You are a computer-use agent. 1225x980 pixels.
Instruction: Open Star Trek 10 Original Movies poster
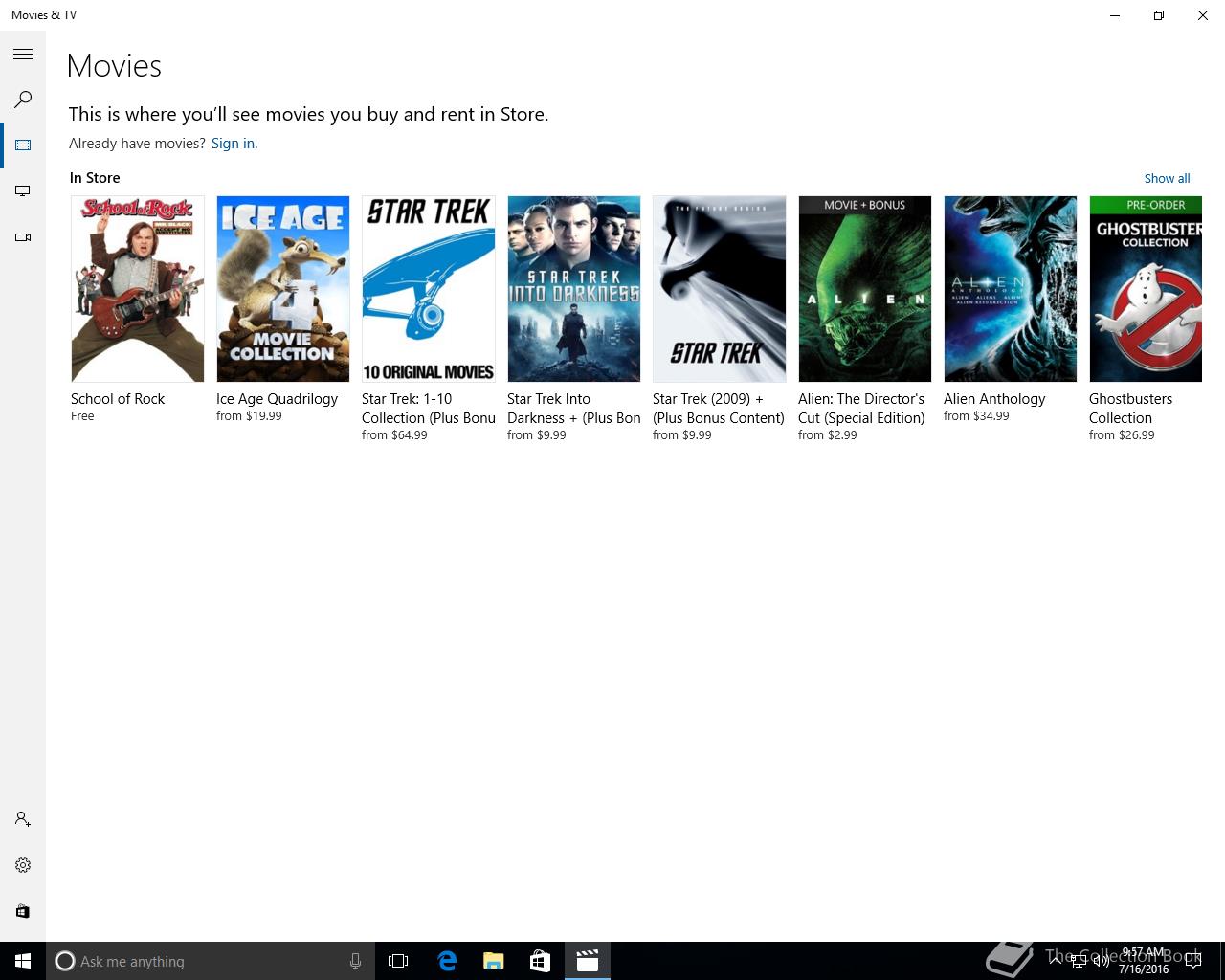(x=429, y=289)
